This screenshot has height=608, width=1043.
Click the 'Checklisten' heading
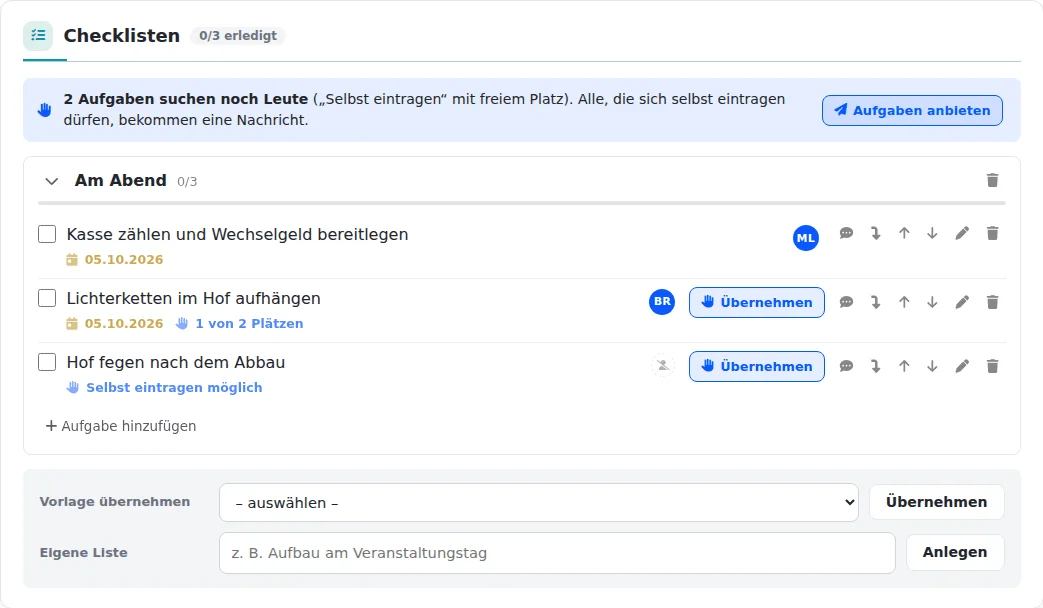point(122,35)
